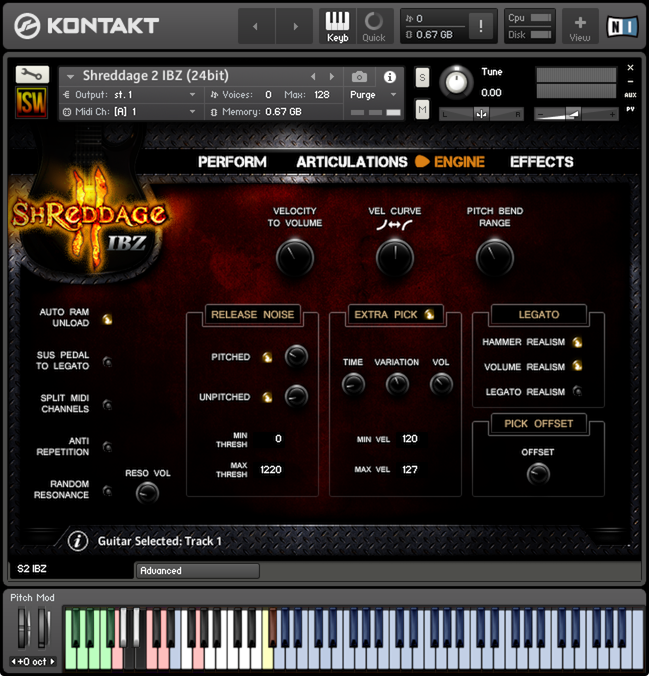Enable Anti Repetition
The width and height of the screenshot is (649, 676).
point(107,447)
